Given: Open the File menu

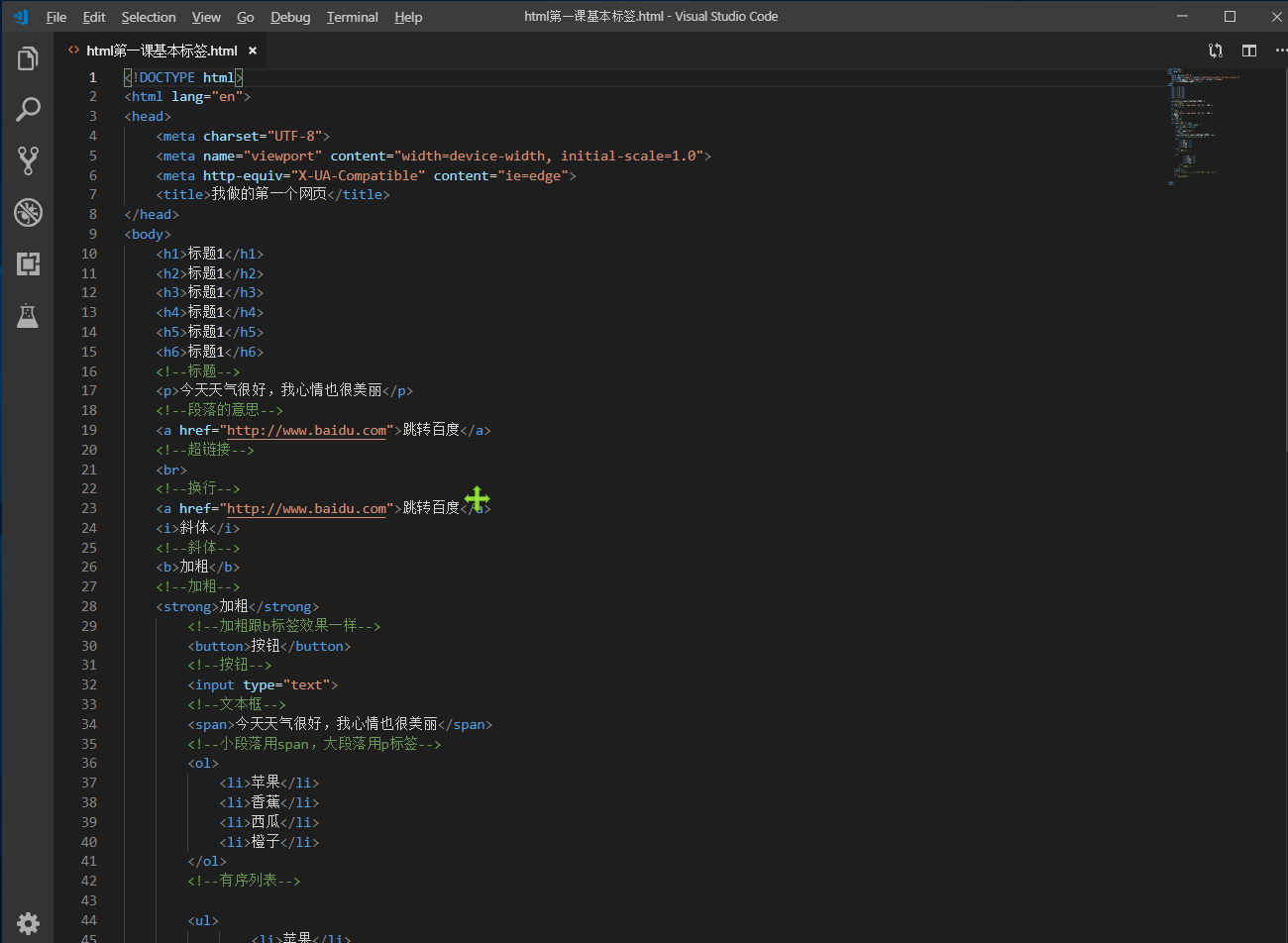Looking at the screenshot, I should click(56, 17).
